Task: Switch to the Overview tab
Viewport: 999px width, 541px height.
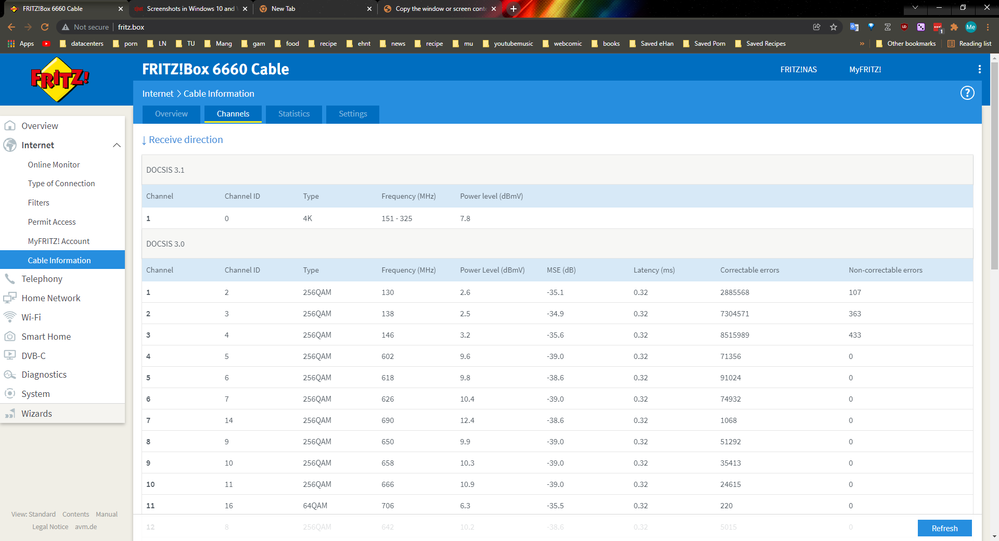Action: [x=171, y=114]
